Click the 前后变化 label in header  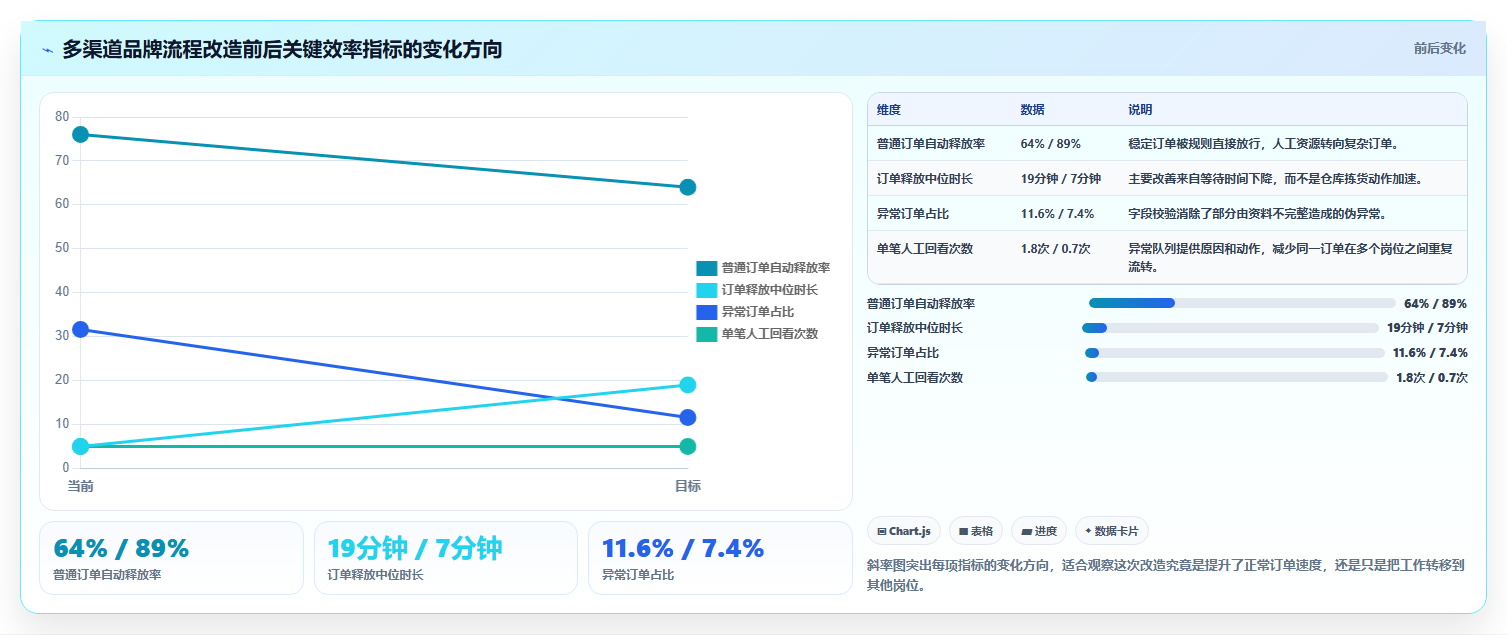coord(1440,48)
